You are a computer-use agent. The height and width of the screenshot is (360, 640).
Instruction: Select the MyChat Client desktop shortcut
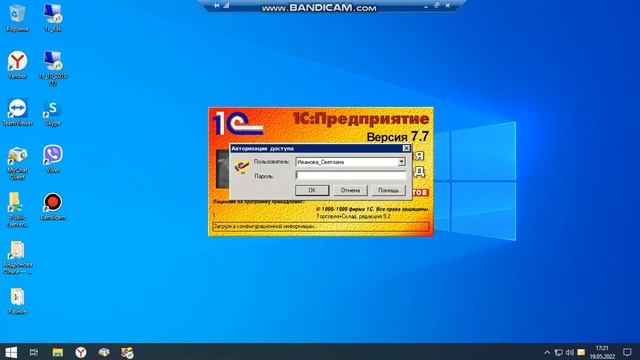point(17,163)
